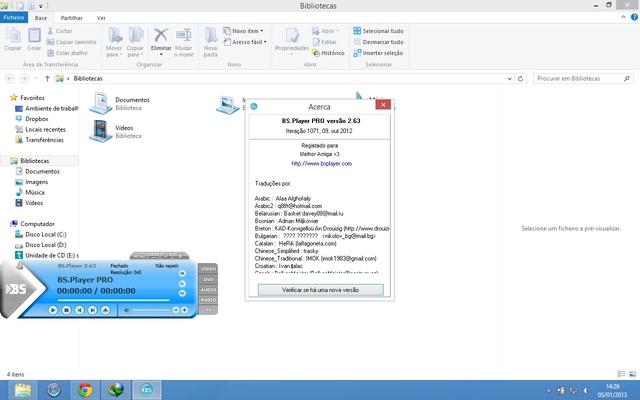Click BS.Player volume slider
The height and width of the screenshot is (400, 640).
(151, 310)
